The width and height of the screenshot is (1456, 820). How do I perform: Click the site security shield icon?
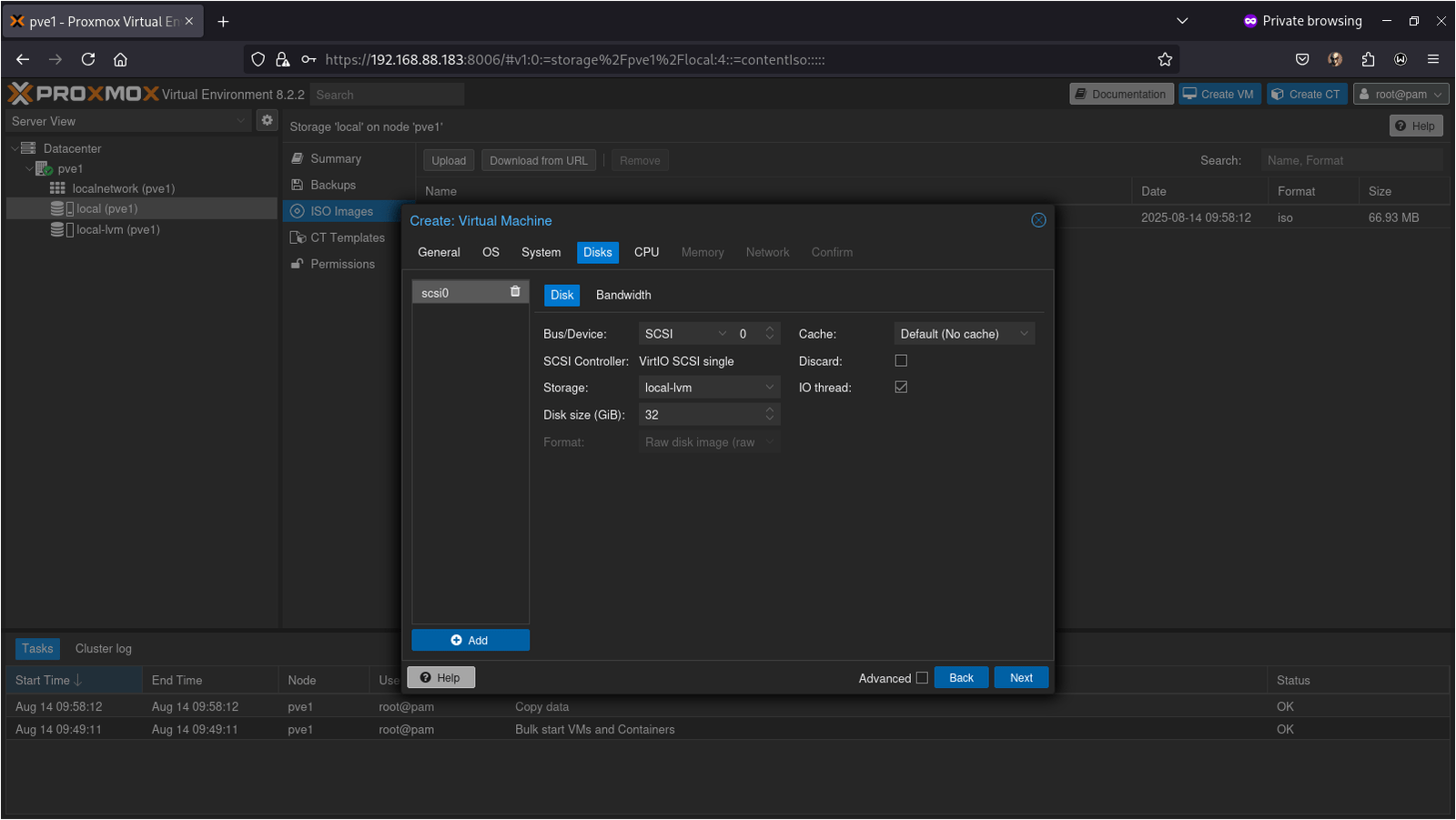[x=258, y=59]
